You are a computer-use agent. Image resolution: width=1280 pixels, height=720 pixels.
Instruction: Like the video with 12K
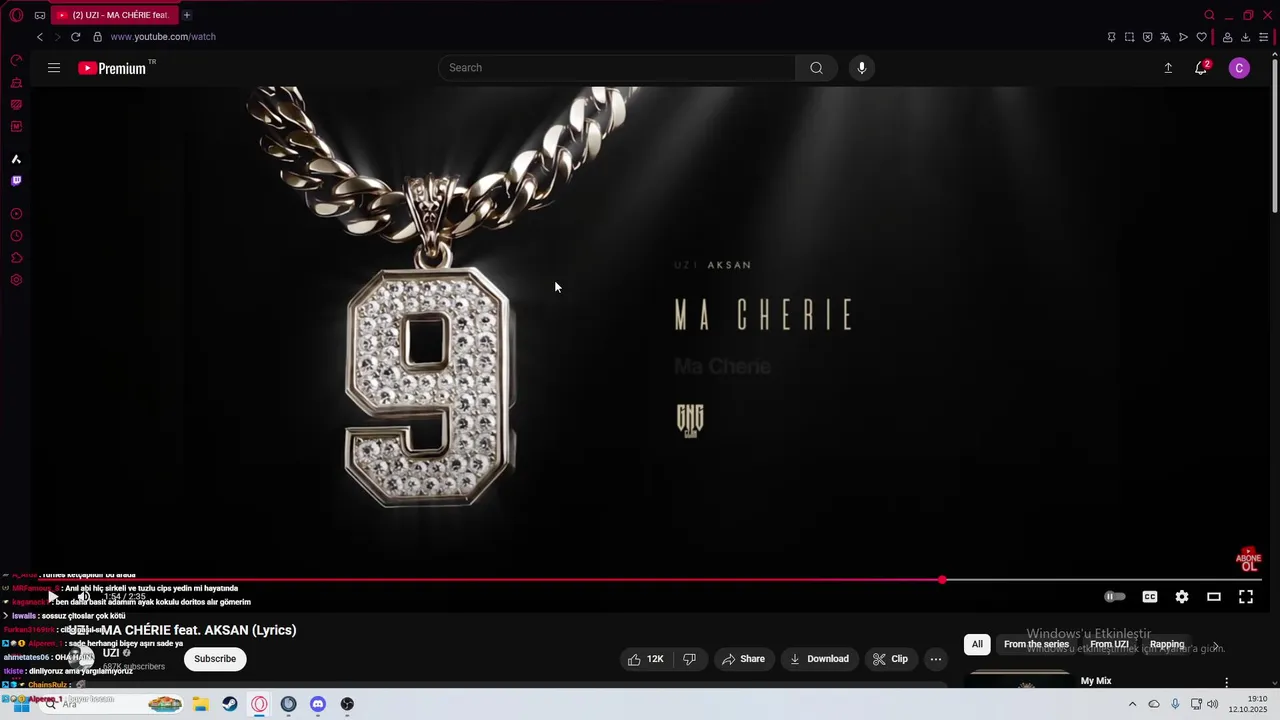coord(645,659)
